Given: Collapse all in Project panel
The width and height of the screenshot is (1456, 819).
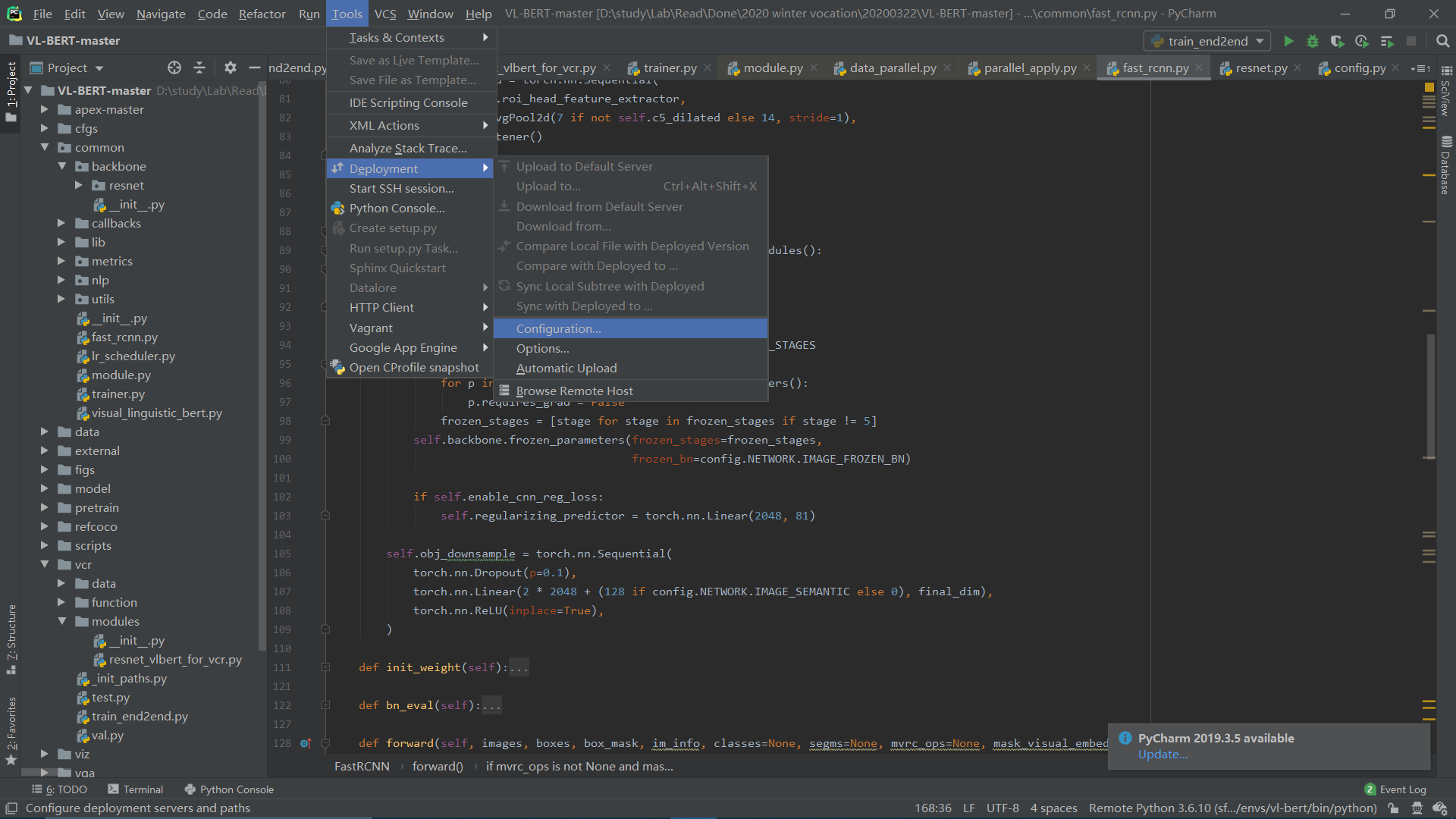Looking at the screenshot, I should 199,67.
